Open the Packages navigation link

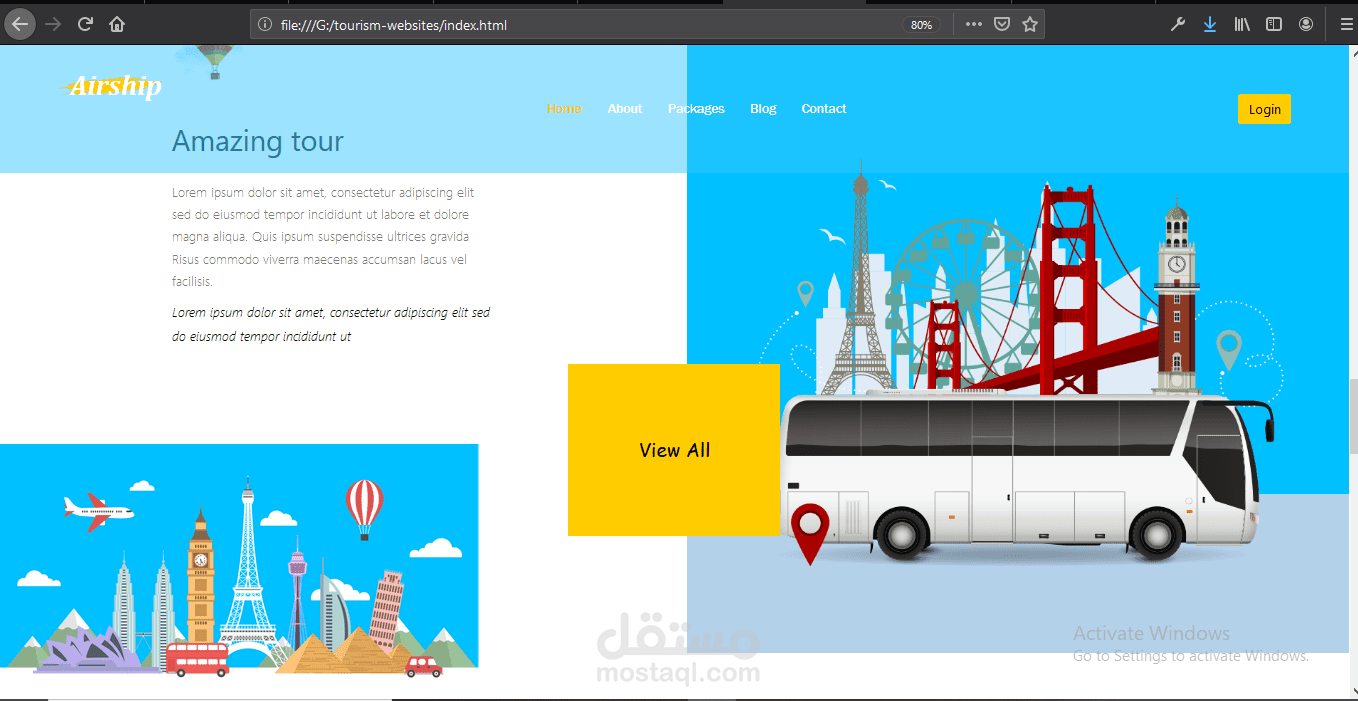coord(696,109)
